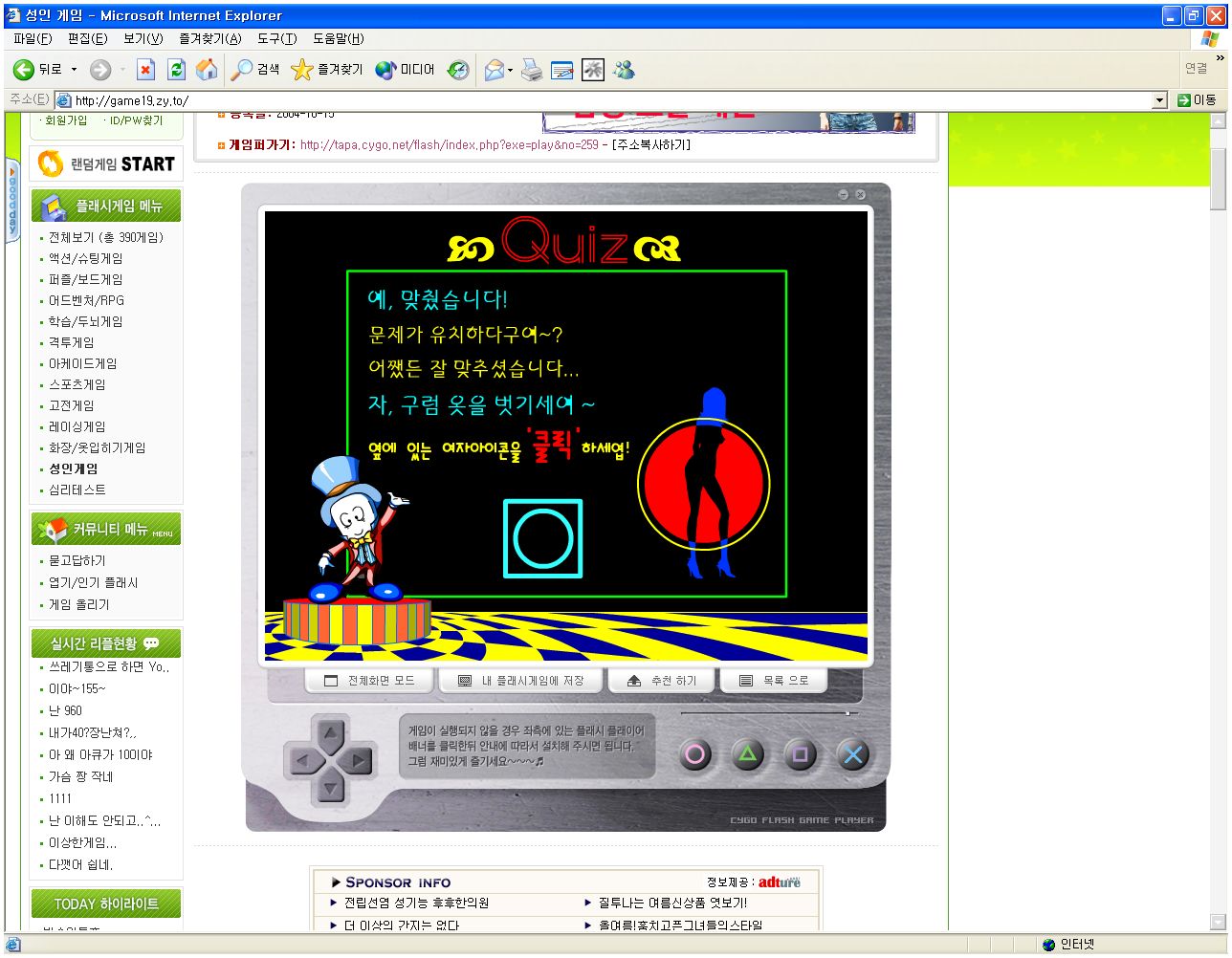Click the 추천 하기 button
Image resolution: width=1232 pixels, height=958 pixels.
[x=661, y=681]
